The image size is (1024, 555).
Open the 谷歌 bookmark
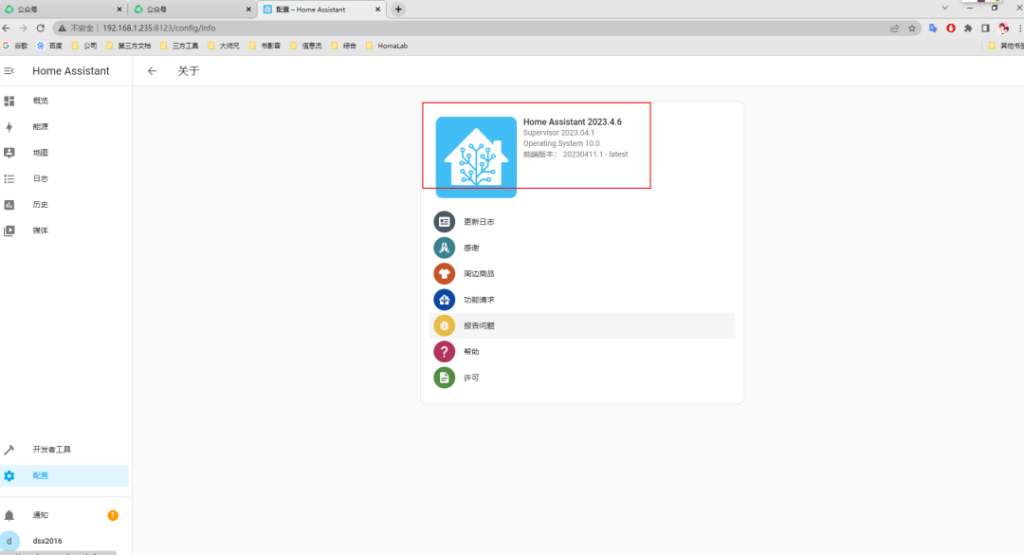(x=16, y=46)
